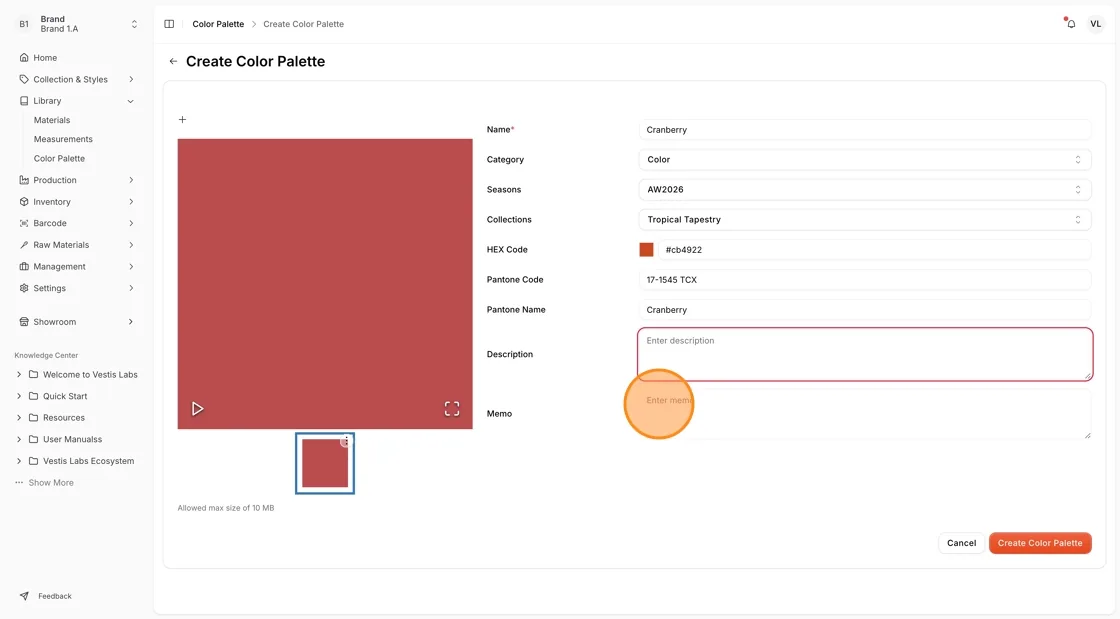1120x619 pixels.
Task: Click the Cancel button
Action: coord(961,543)
